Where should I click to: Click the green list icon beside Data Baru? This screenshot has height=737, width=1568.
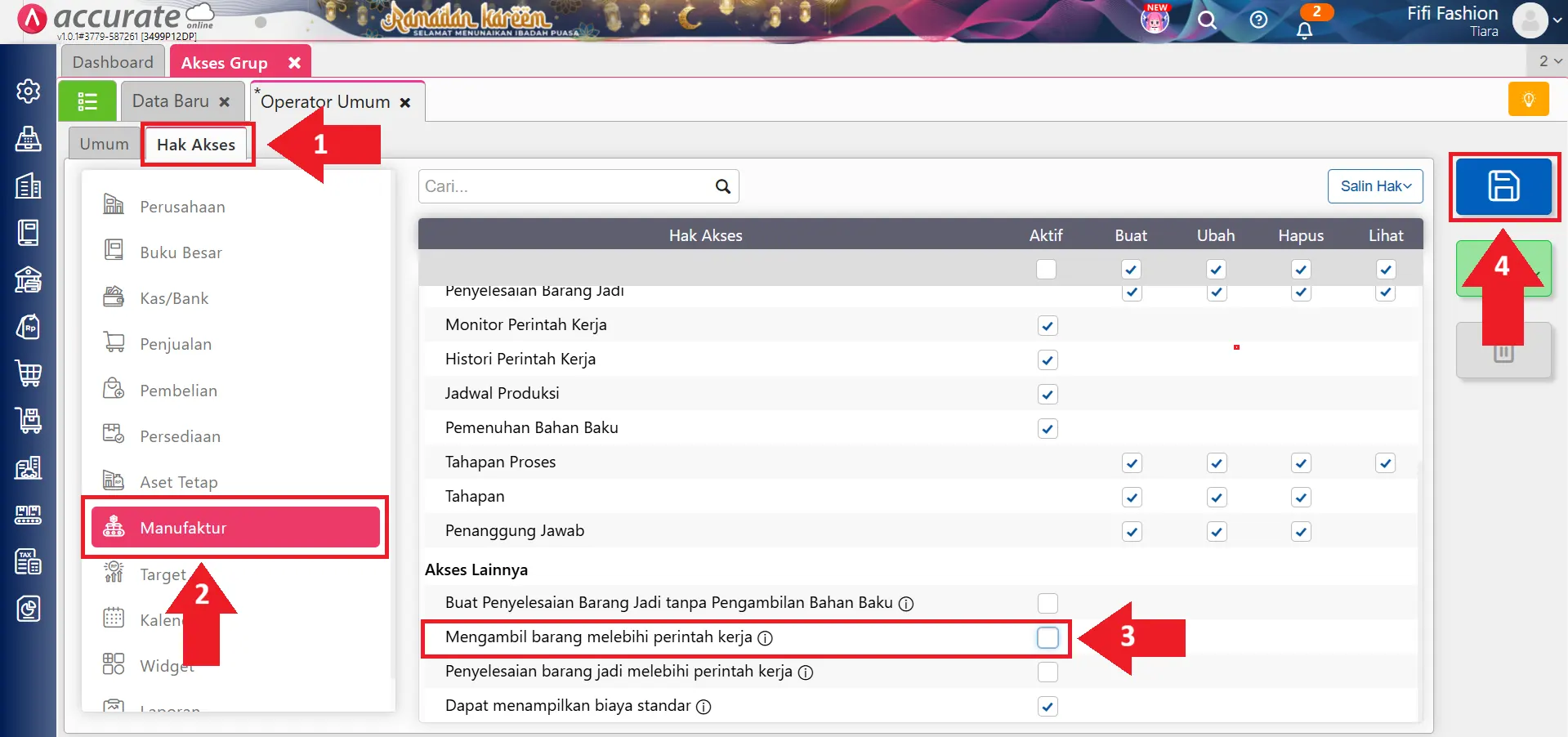click(x=87, y=100)
